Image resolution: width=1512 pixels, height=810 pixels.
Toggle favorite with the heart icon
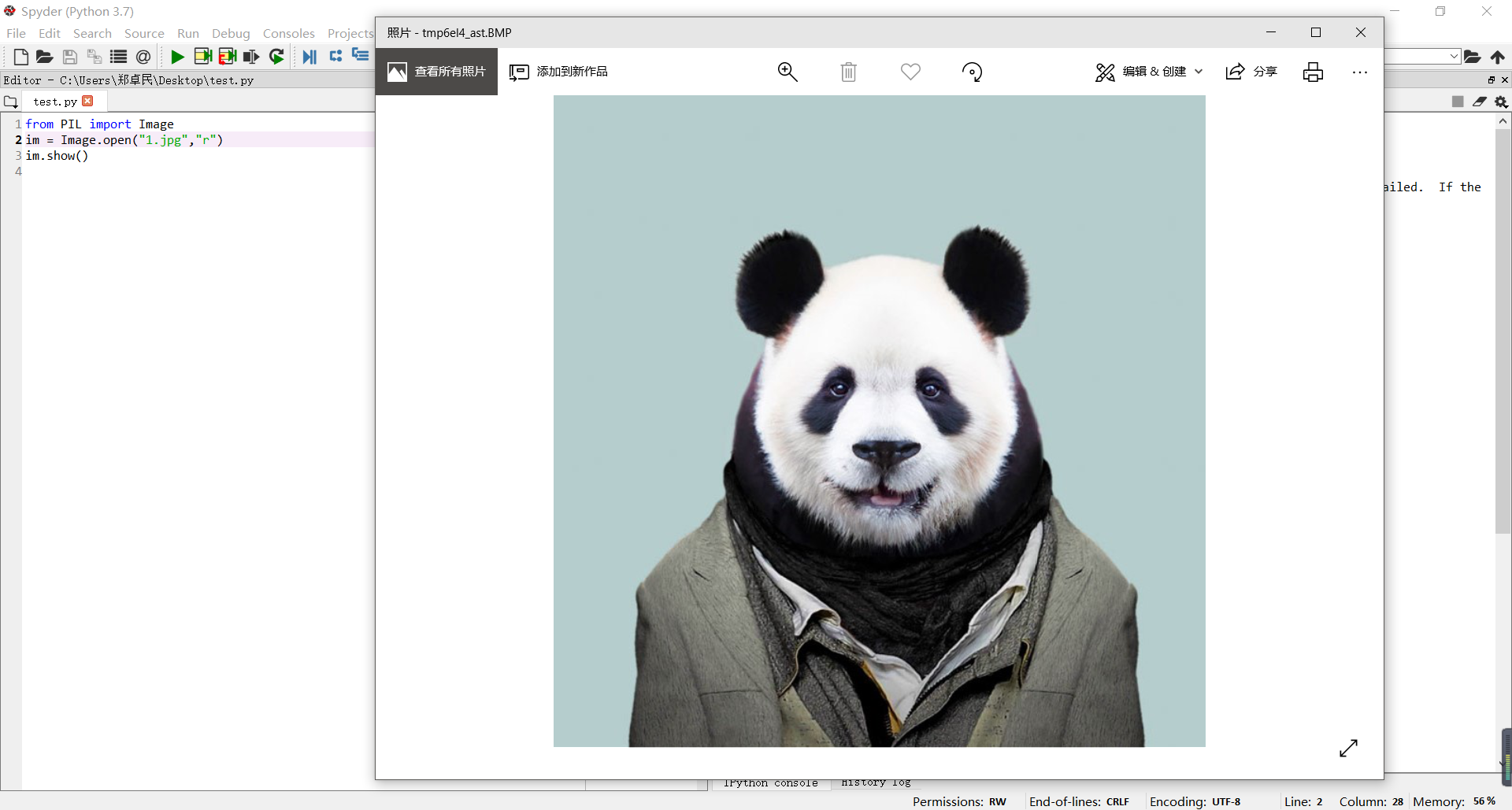pos(910,72)
